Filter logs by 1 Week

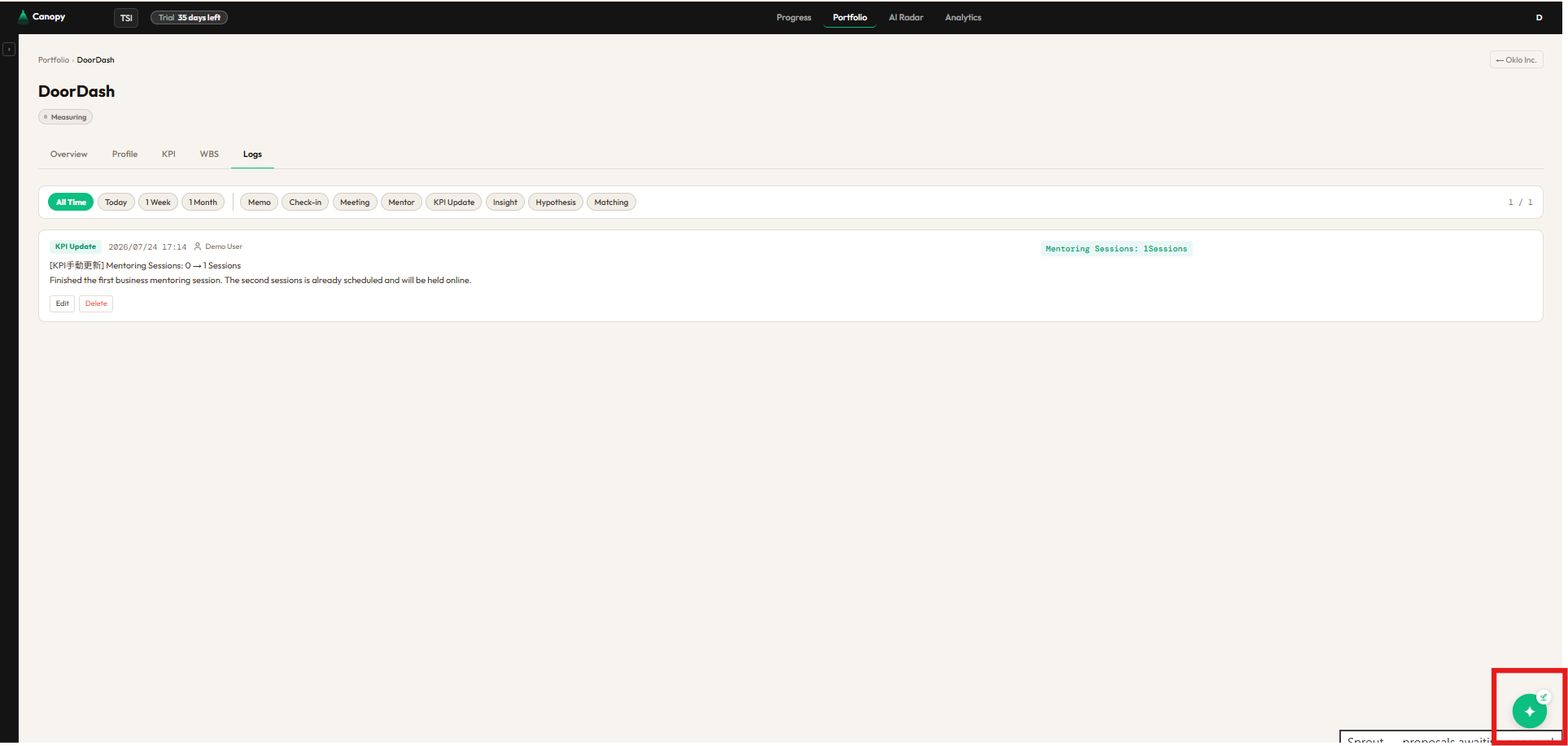(158, 203)
